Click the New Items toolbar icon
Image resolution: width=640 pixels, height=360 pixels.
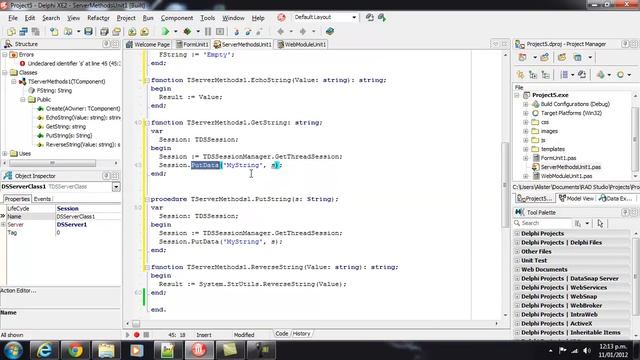tap(54, 31)
